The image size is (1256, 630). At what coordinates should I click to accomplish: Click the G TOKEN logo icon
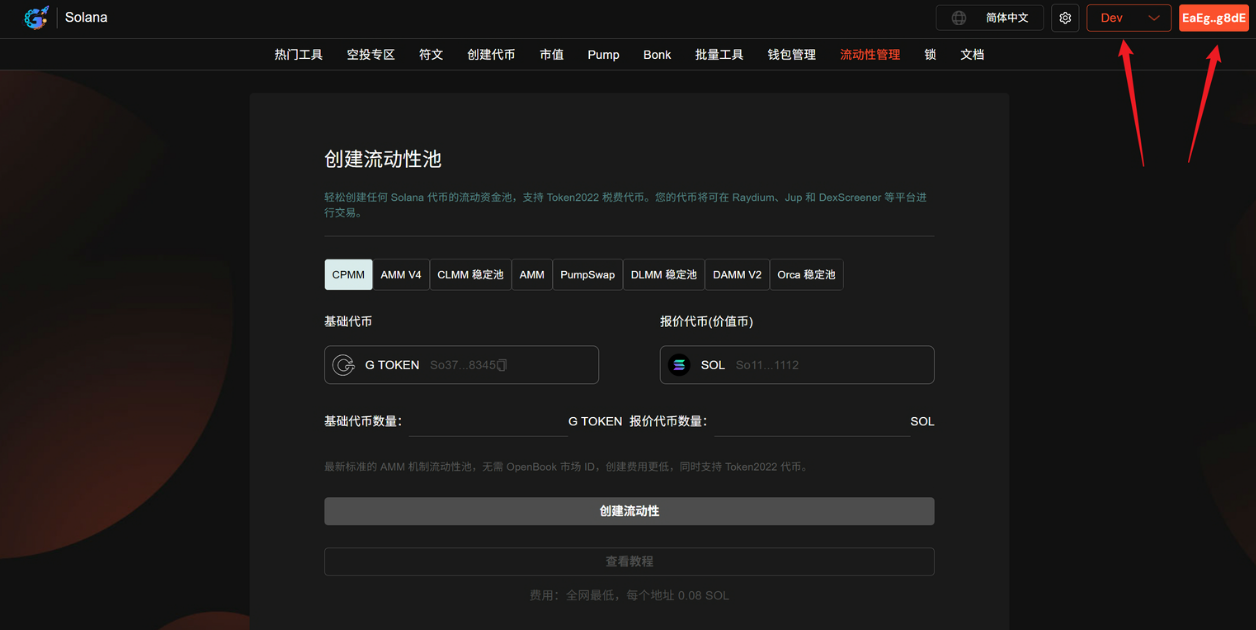click(343, 364)
